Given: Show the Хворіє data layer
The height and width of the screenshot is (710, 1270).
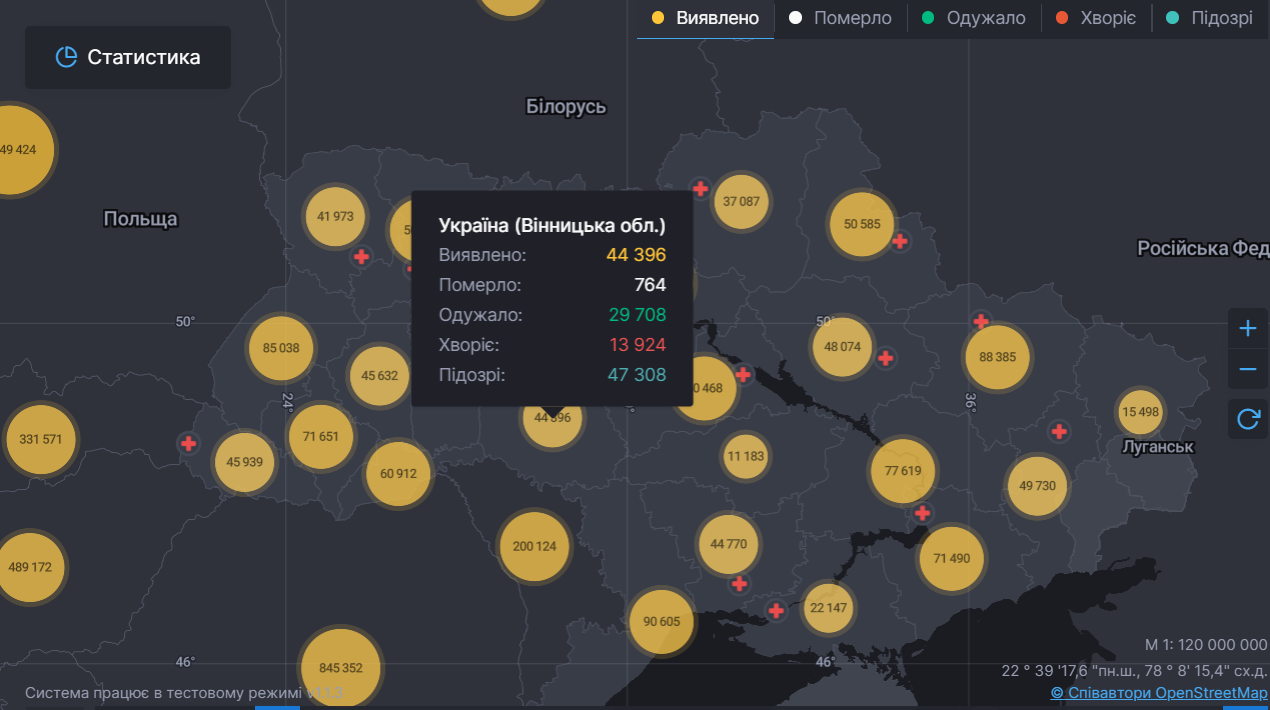Looking at the screenshot, I should (1096, 18).
